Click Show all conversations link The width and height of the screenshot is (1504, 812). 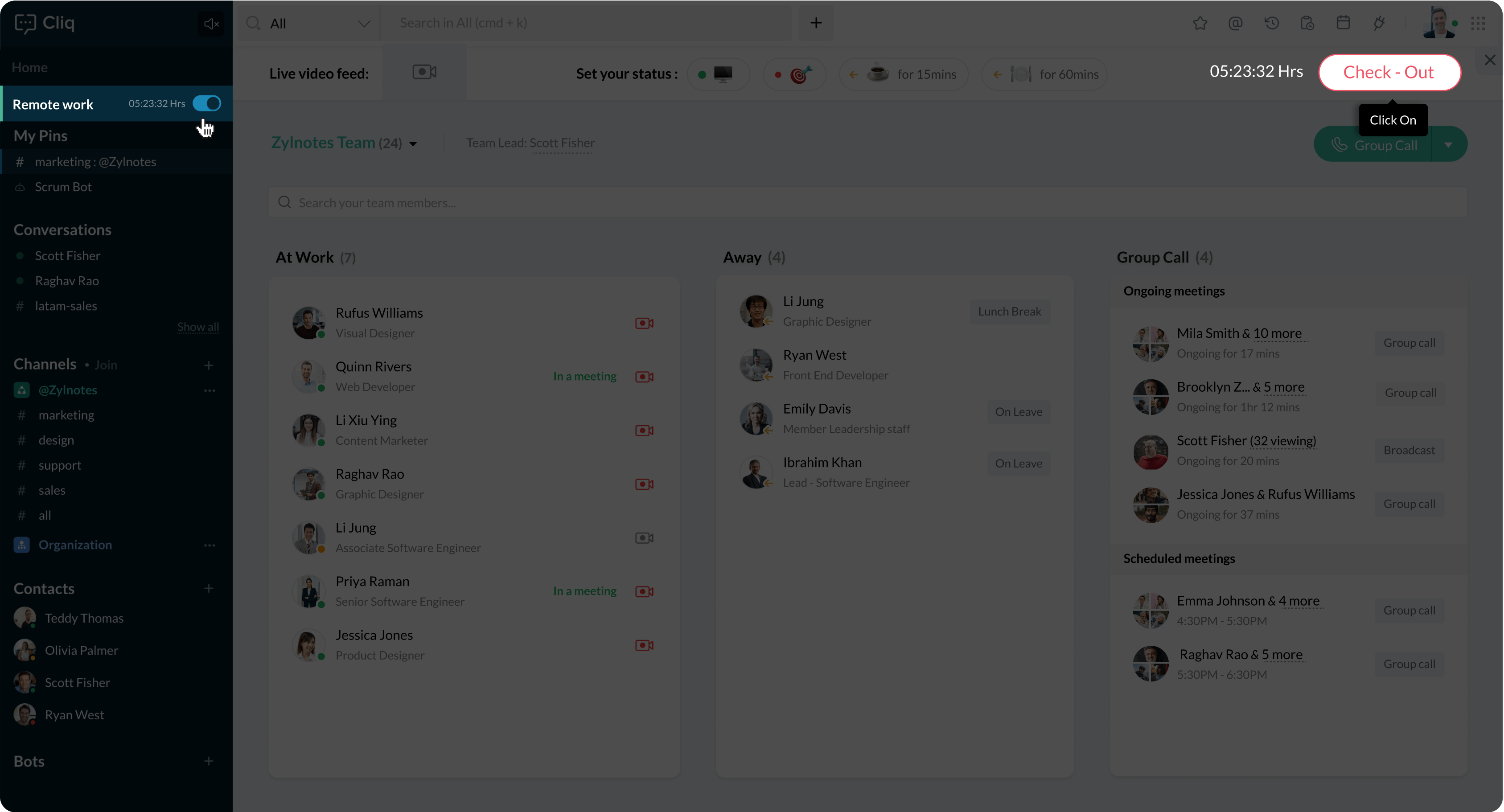198,327
